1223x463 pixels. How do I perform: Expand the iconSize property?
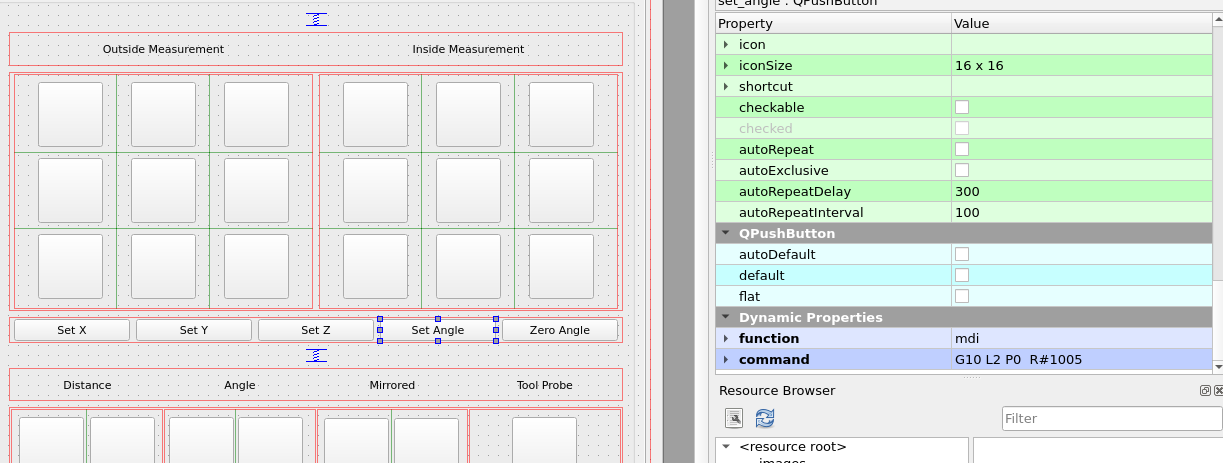pyautogui.click(x=726, y=66)
